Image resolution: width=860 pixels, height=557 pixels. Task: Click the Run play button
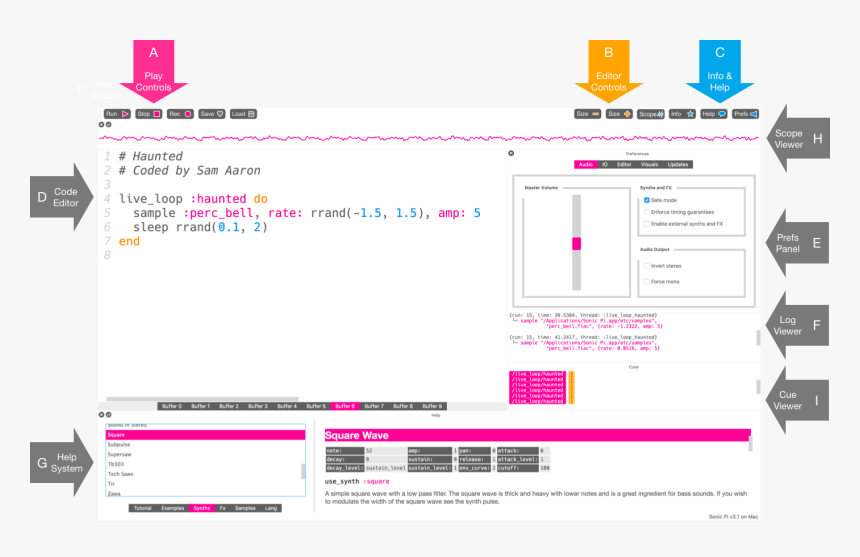pos(117,114)
